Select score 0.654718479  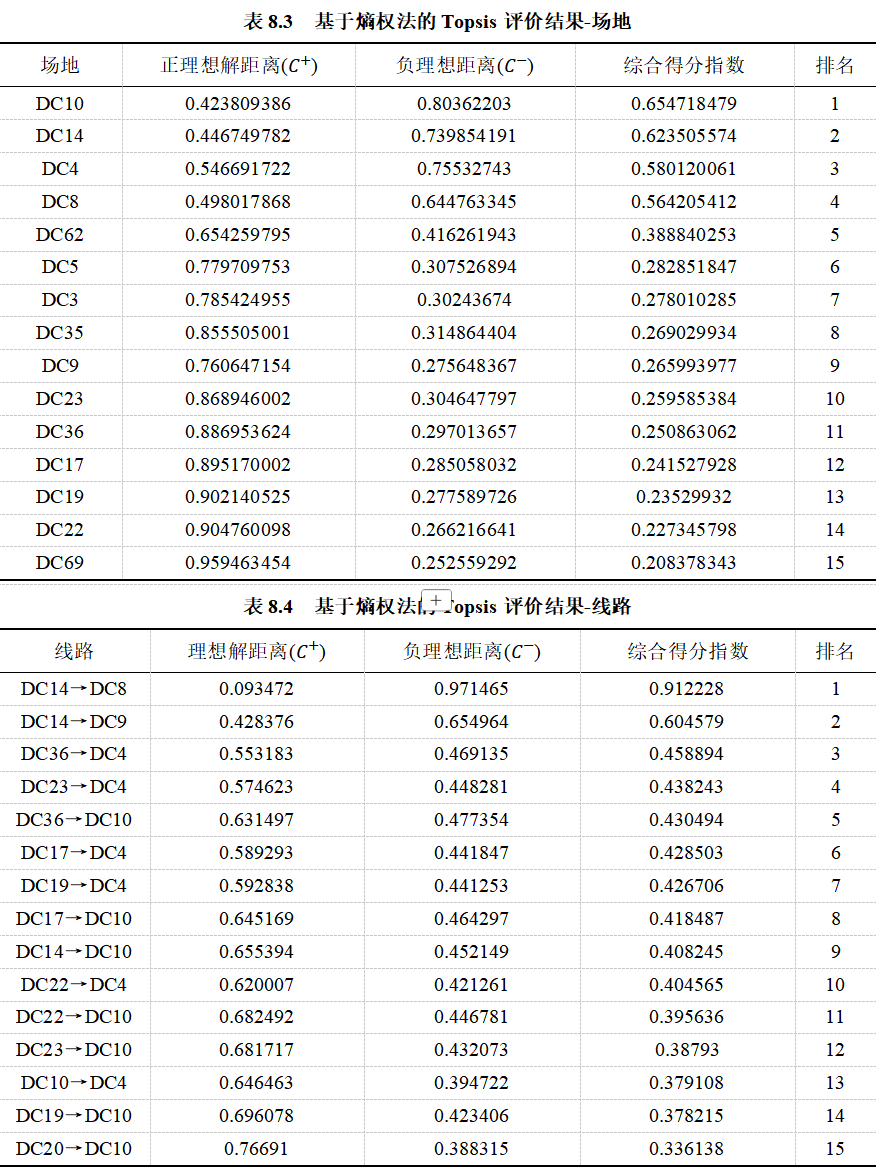tap(684, 103)
